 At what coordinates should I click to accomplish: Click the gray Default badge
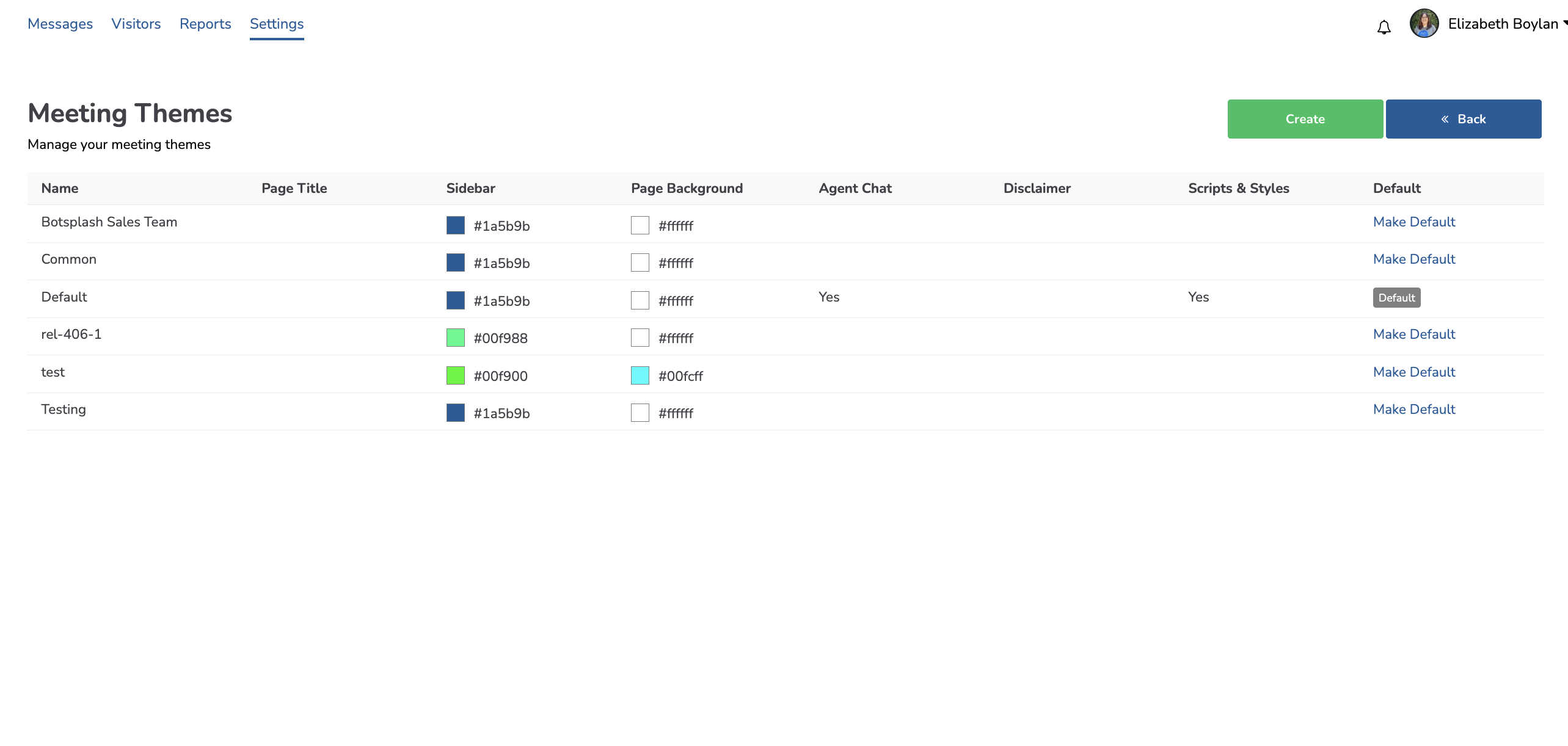1396,298
